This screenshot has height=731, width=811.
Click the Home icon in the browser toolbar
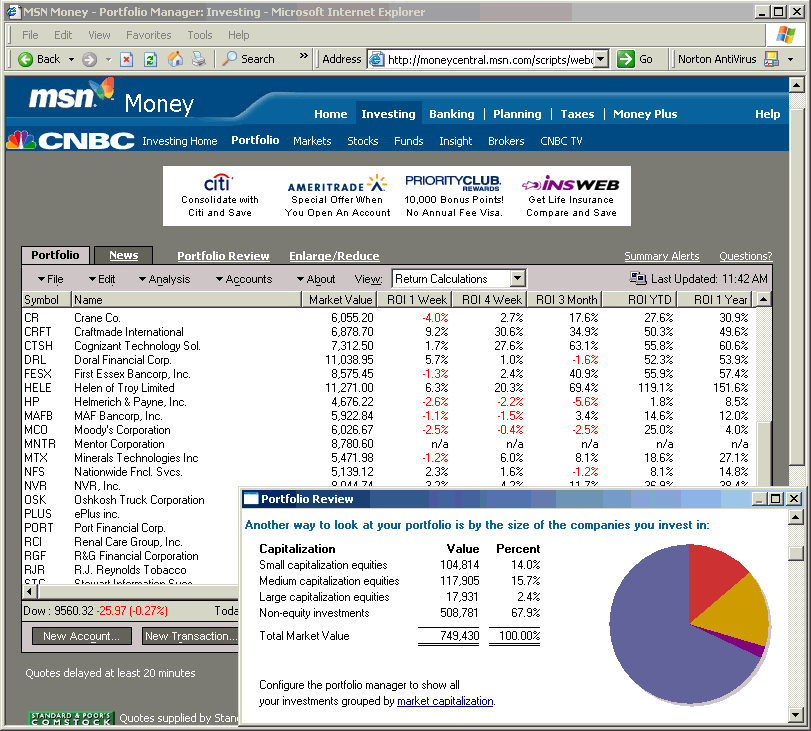(x=176, y=59)
